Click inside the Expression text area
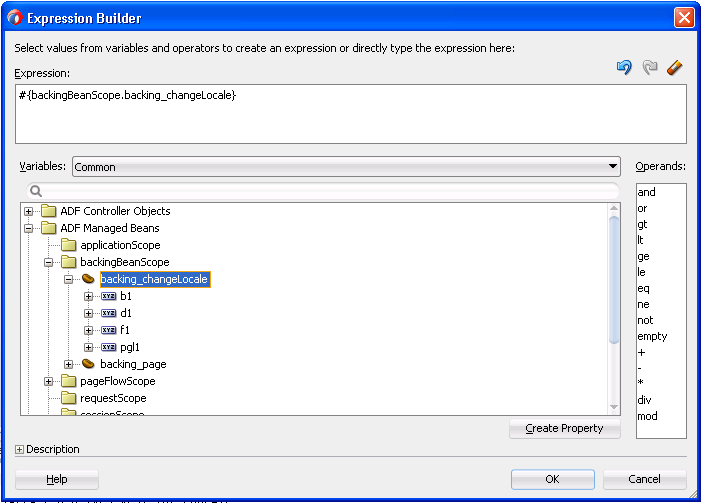The image size is (701, 503). (351, 114)
